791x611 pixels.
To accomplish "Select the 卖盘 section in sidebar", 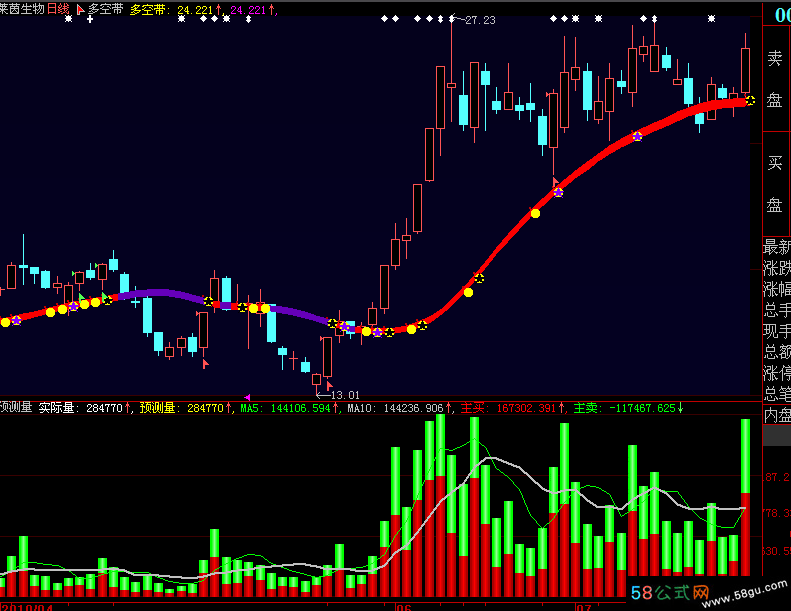I will click(774, 79).
